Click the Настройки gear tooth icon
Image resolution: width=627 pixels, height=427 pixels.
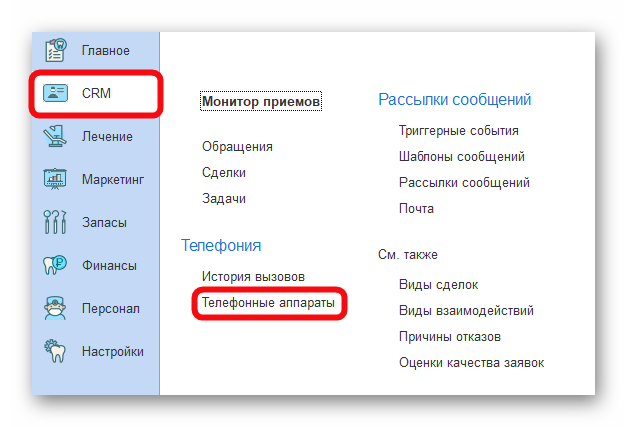point(55,351)
